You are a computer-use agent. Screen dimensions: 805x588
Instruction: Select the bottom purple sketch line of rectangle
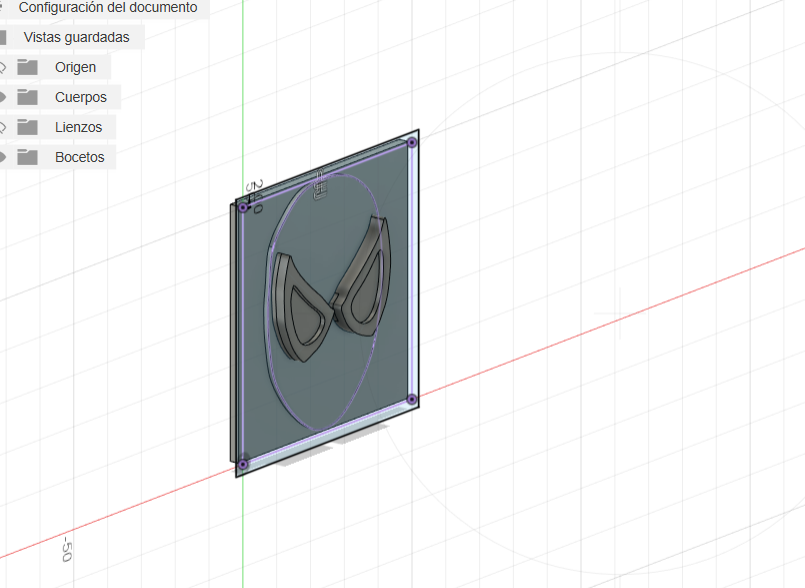[328, 432]
